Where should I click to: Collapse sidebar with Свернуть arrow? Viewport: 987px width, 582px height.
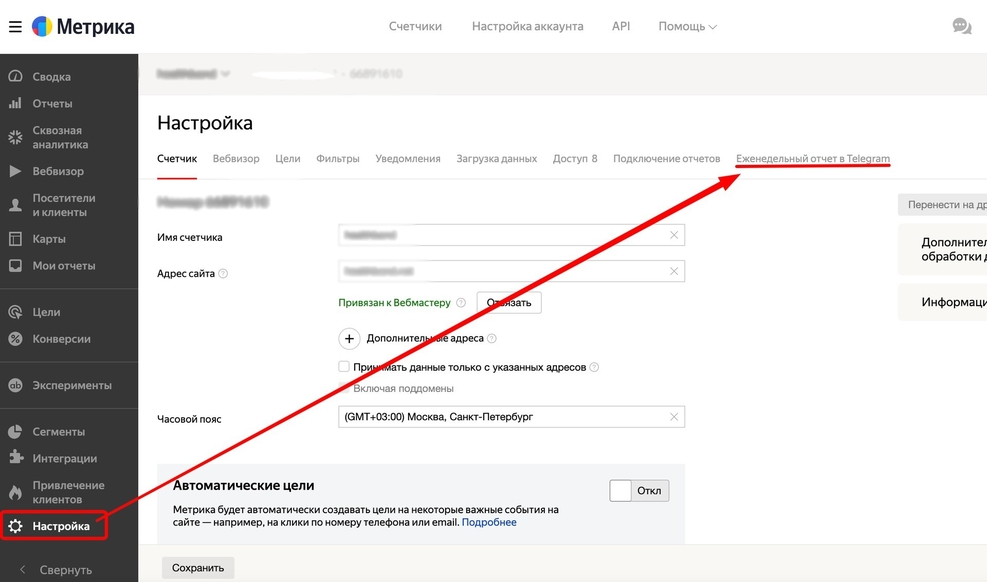click(23, 569)
